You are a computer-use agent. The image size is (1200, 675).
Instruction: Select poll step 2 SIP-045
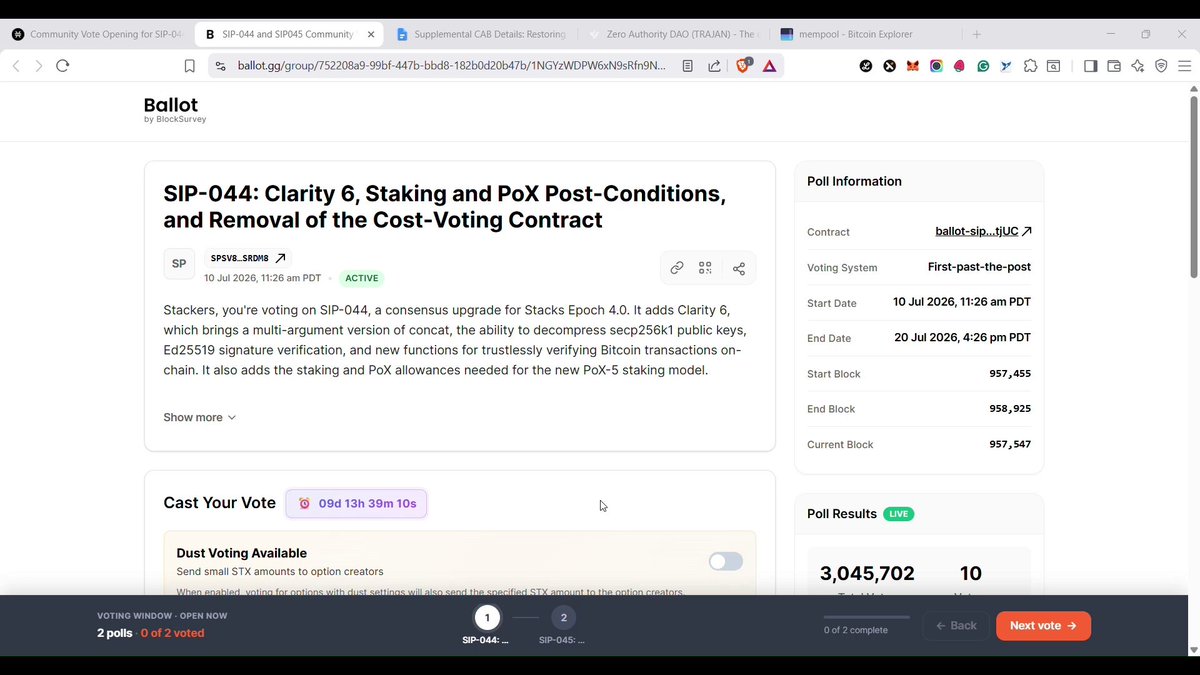[x=563, y=618]
